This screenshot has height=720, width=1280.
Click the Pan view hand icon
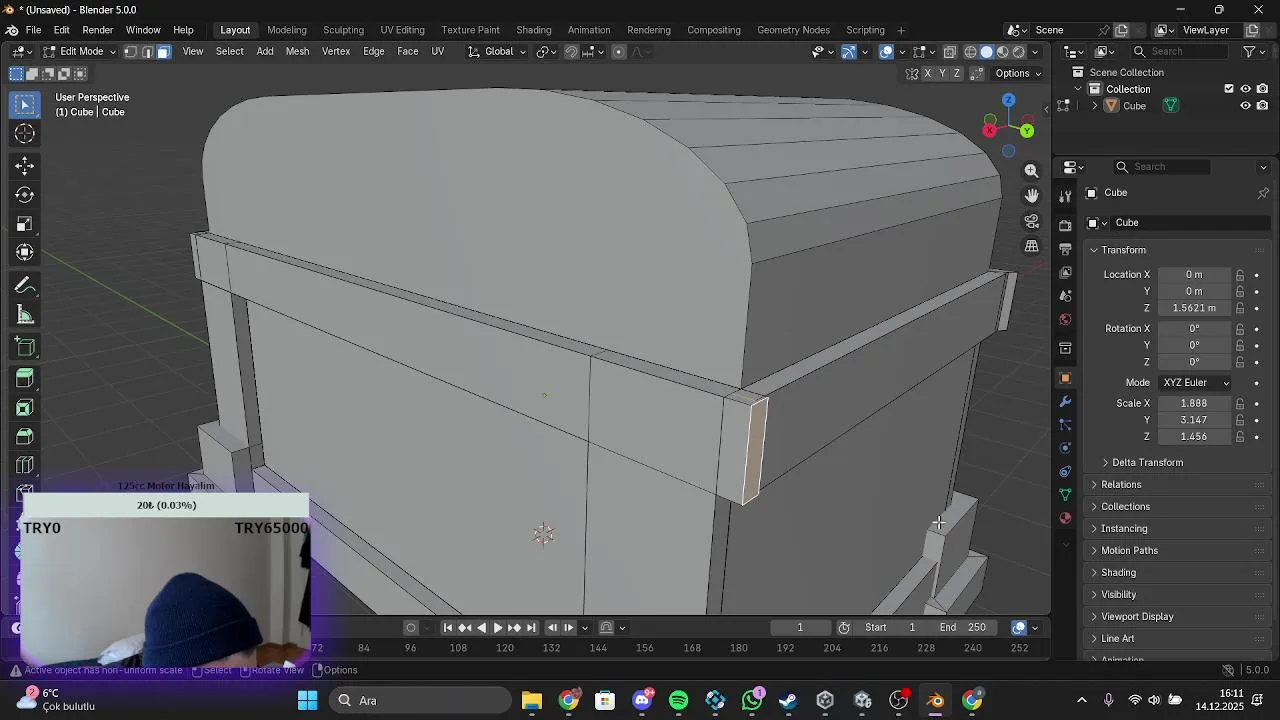click(x=1032, y=196)
